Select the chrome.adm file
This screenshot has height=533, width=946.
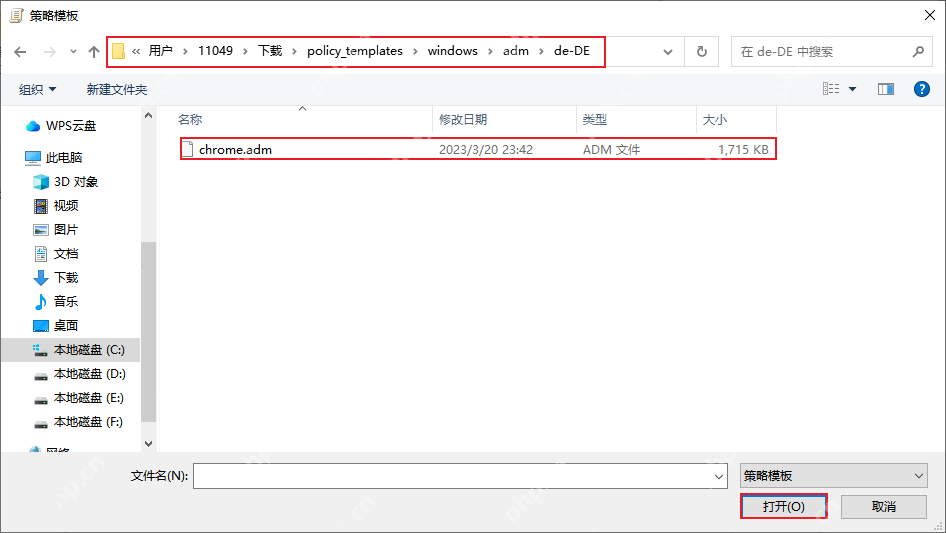click(x=478, y=149)
